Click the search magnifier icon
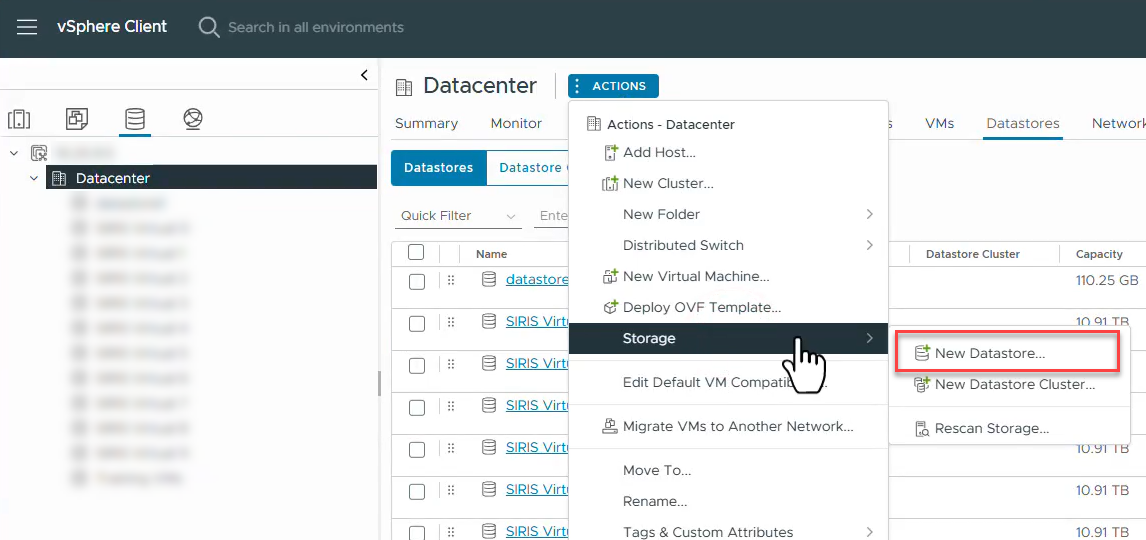This screenshot has height=540, width=1146. pos(209,28)
